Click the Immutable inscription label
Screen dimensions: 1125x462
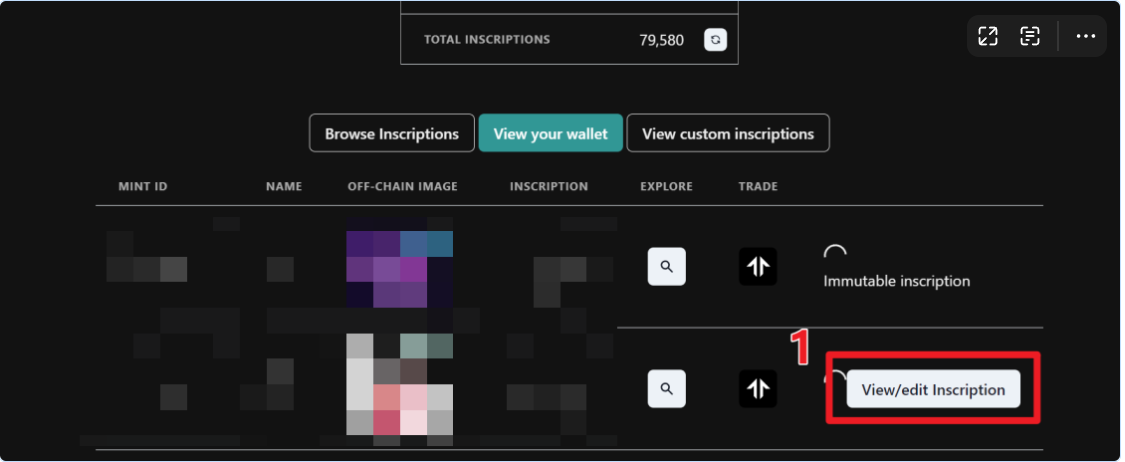tap(896, 281)
